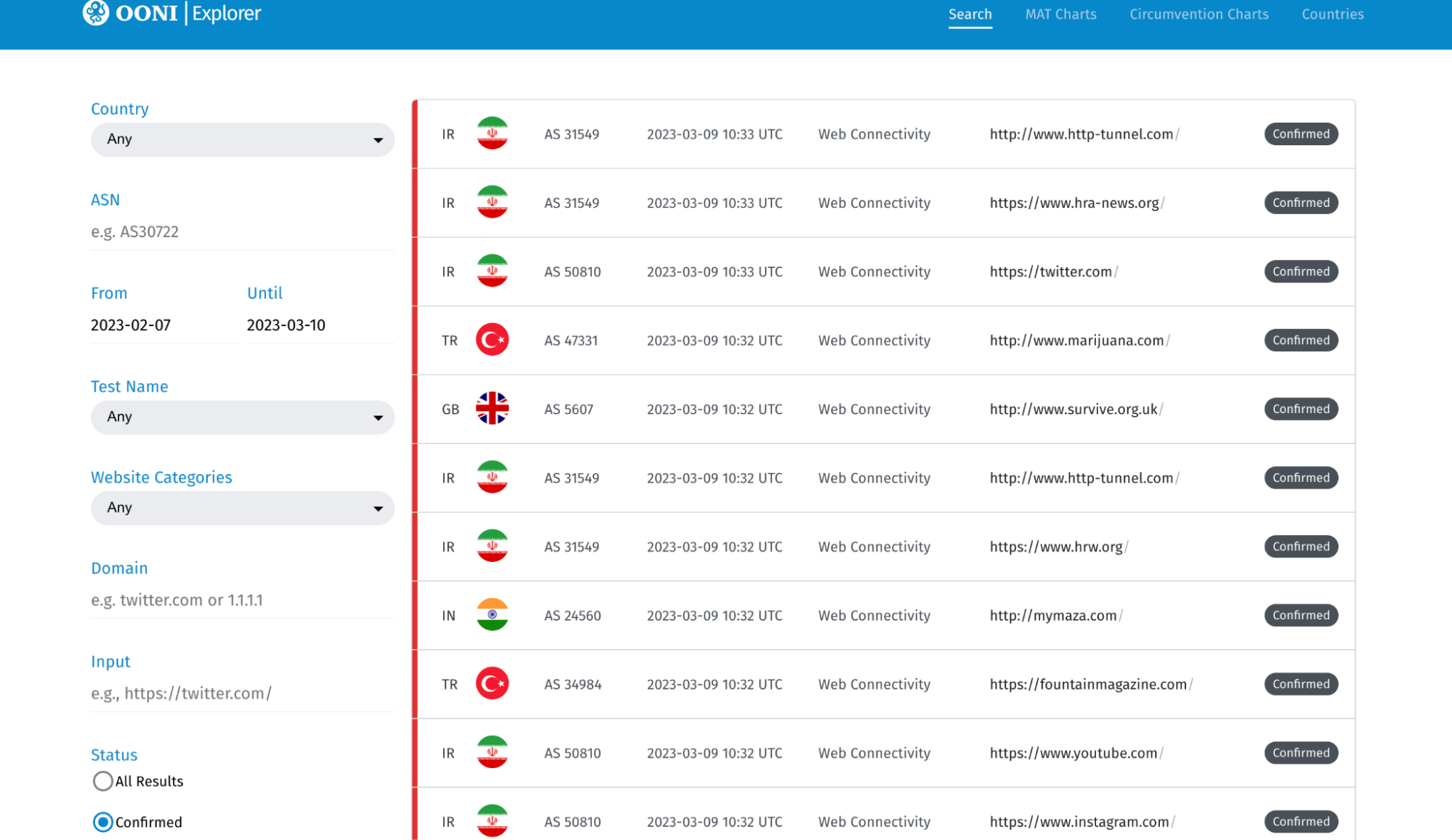
Task: Click the OONI Explorer logo icon
Action: [x=96, y=12]
